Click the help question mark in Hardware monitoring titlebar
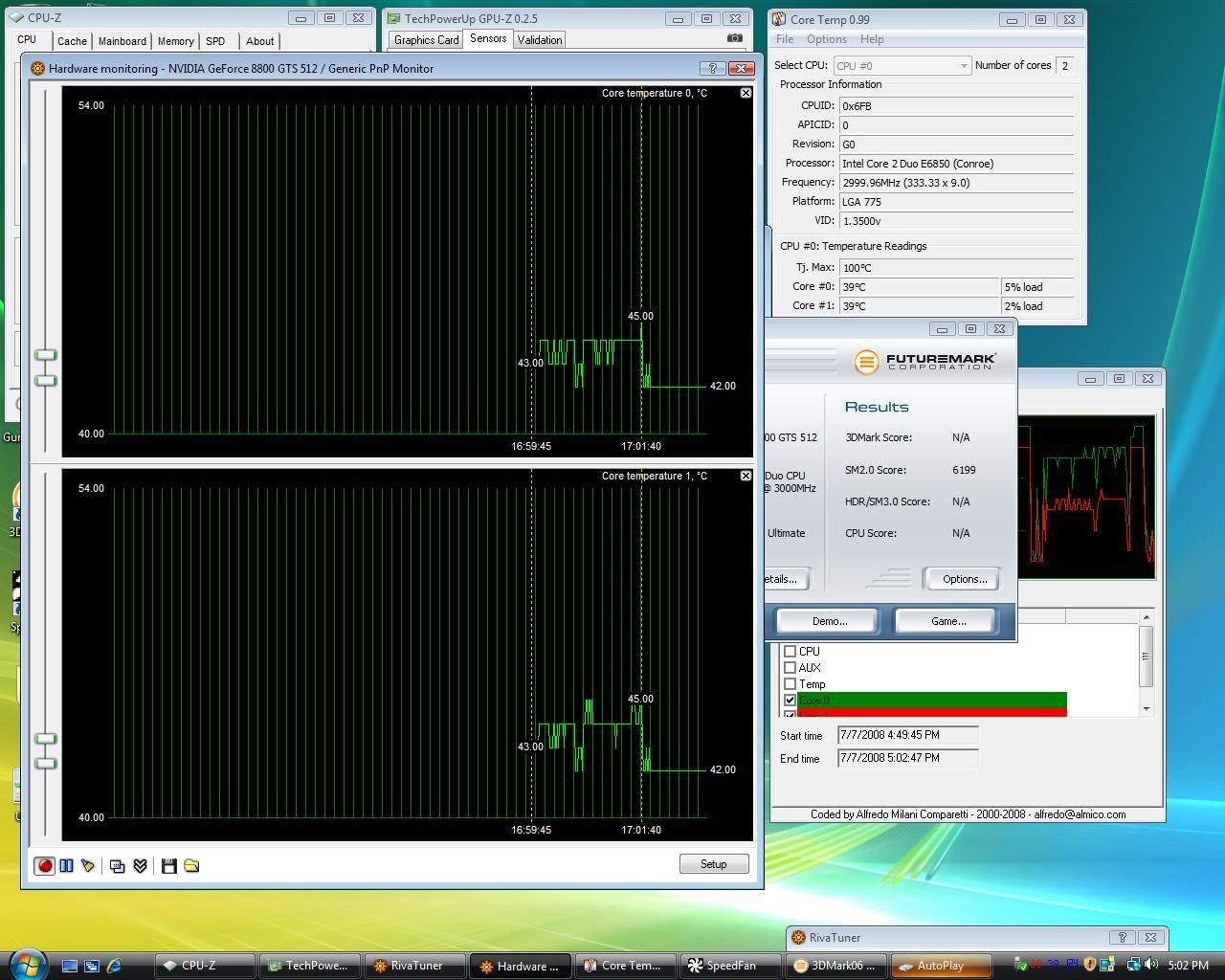 712,68
